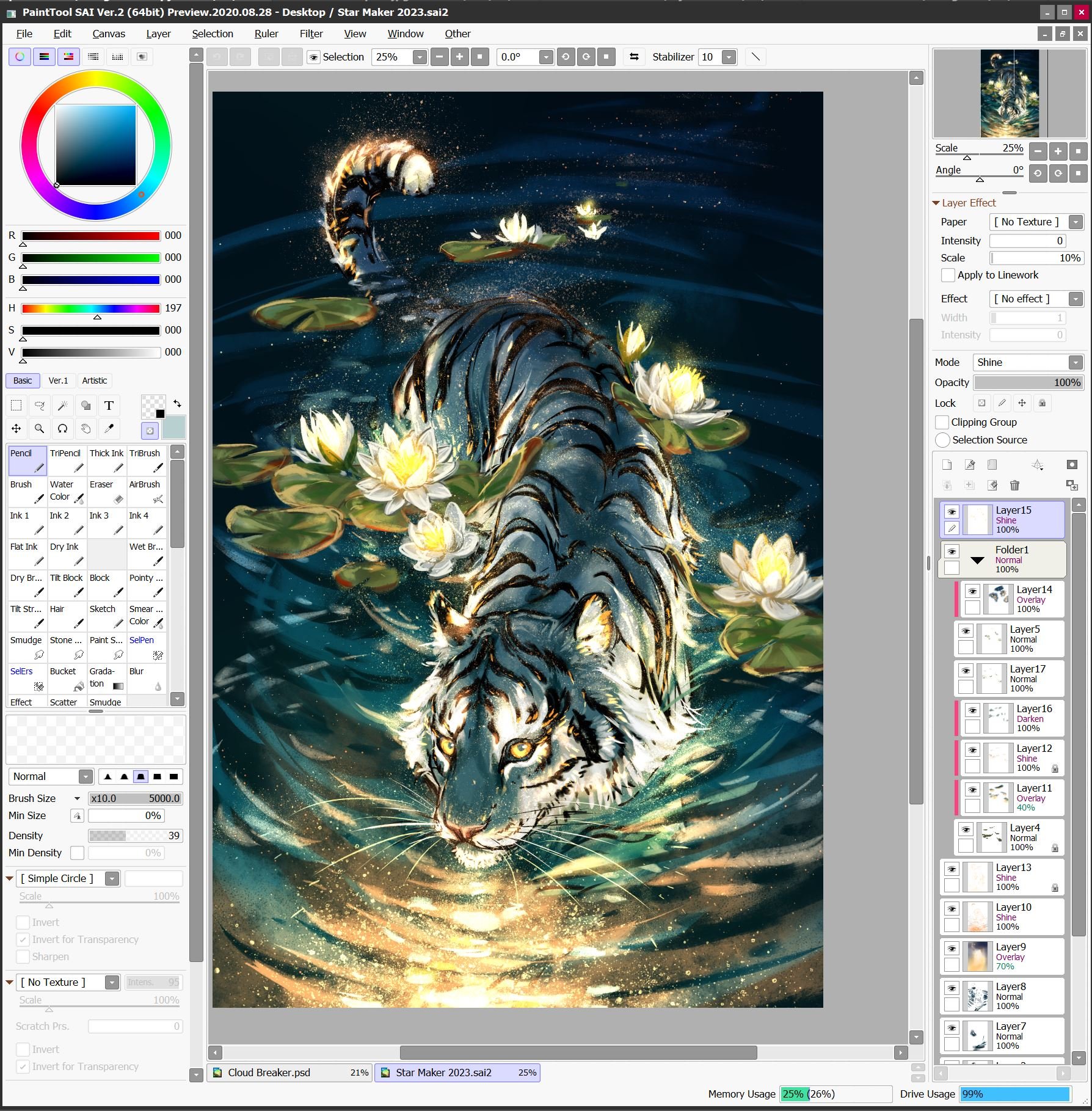Show the RGB slider panel

45,57
